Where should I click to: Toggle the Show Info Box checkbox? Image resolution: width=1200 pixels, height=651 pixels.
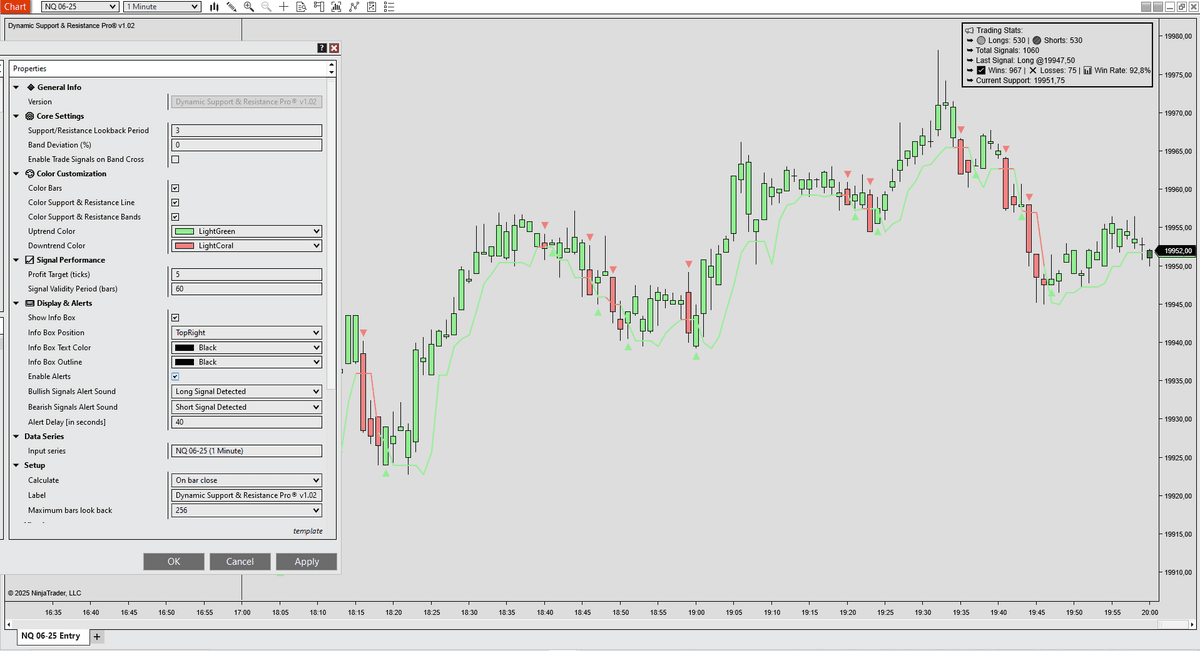[176, 318]
